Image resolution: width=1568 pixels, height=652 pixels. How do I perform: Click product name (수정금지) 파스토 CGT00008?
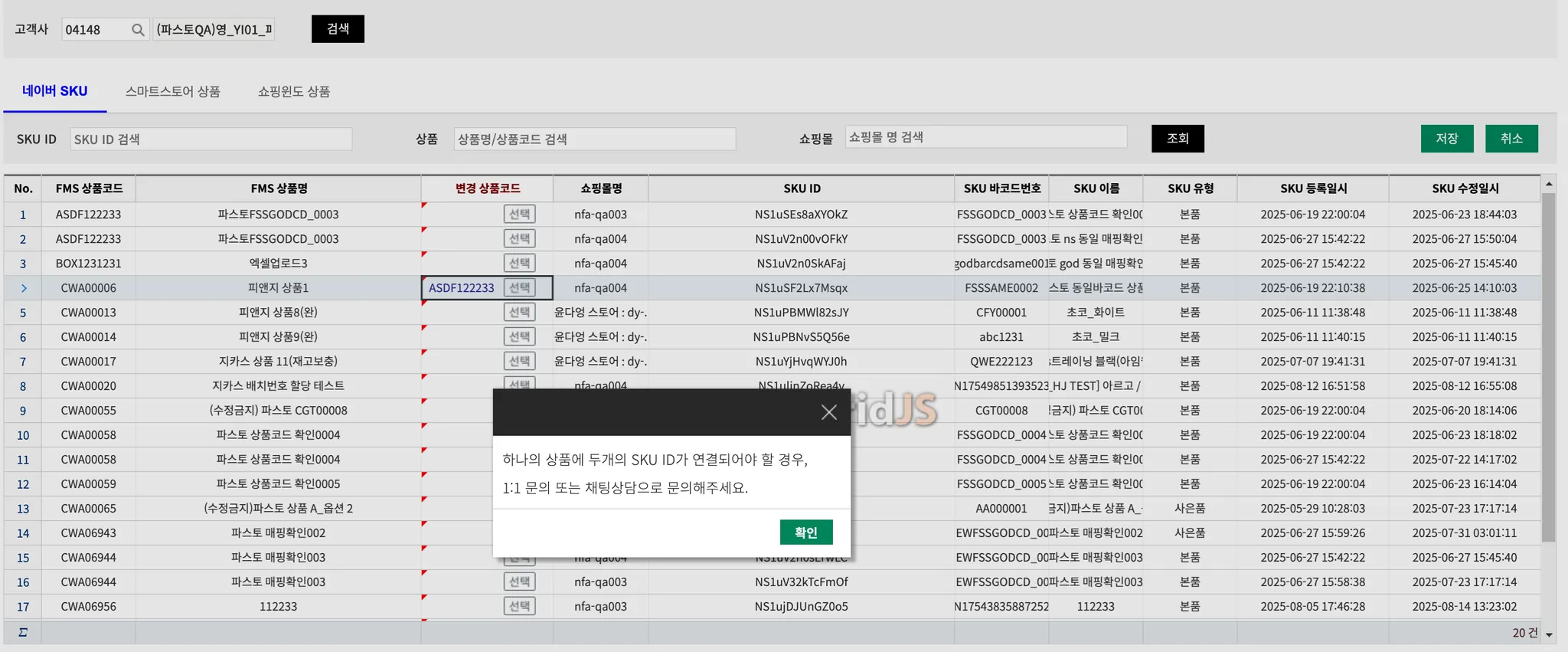[x=279, y=411]
